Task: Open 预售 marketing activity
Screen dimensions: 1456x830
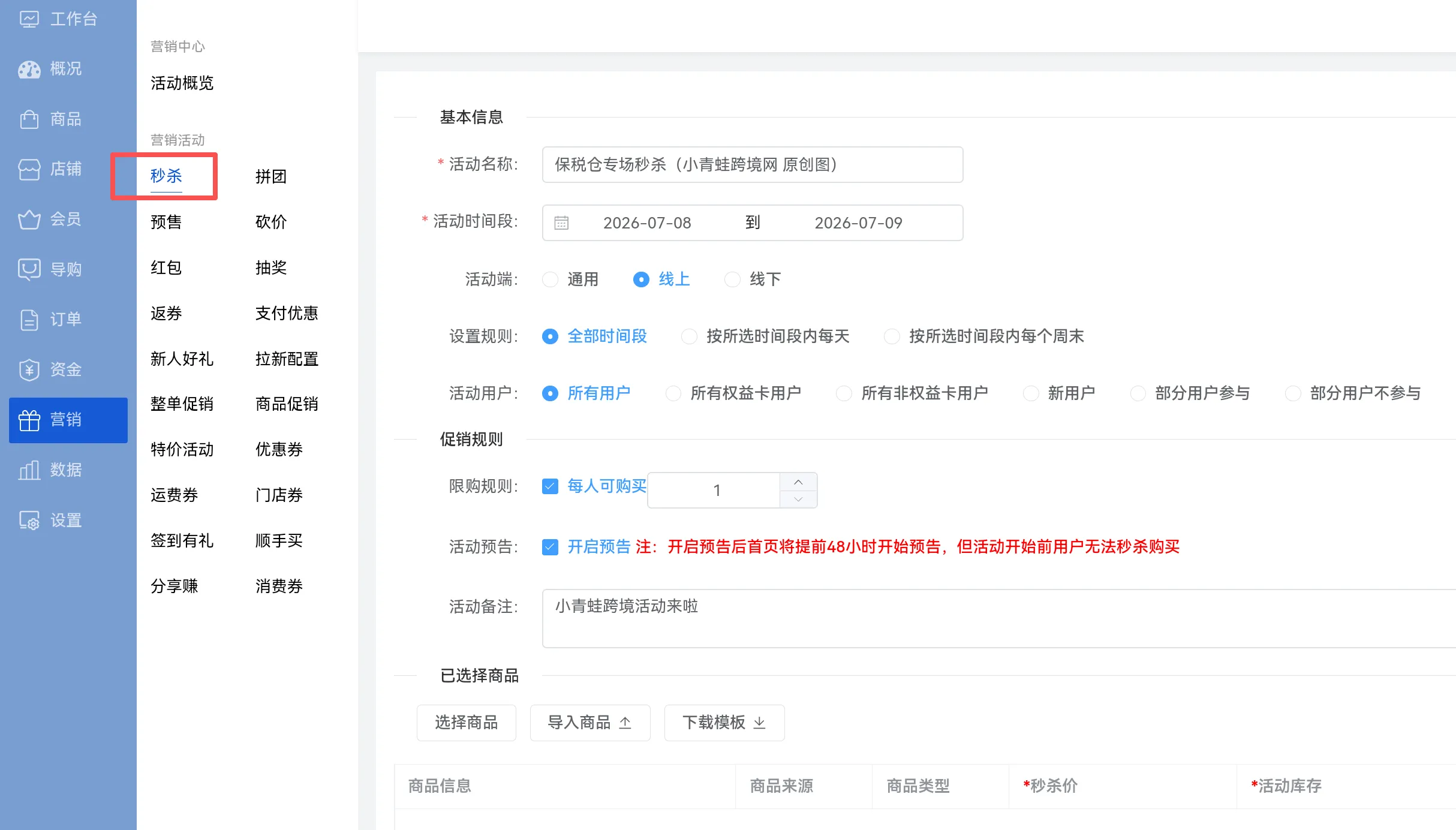Action: 166,222
